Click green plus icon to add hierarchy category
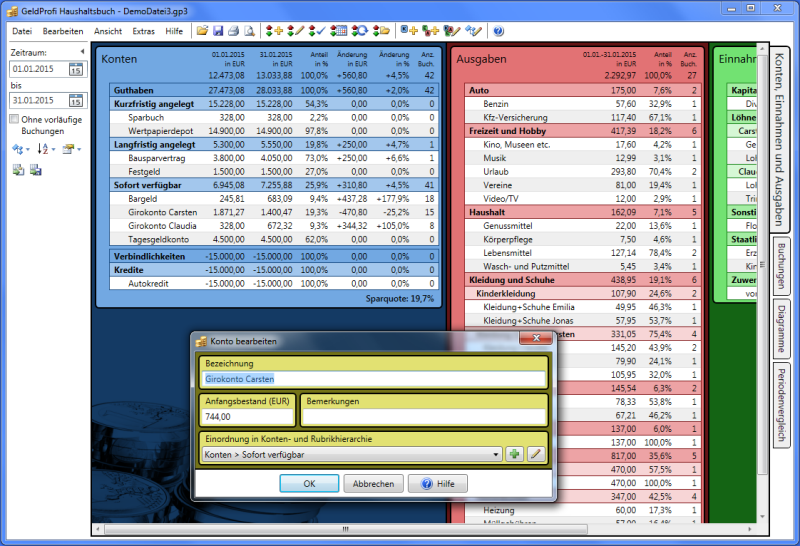Screen dimensions: 800x546 tap(514, 454)
